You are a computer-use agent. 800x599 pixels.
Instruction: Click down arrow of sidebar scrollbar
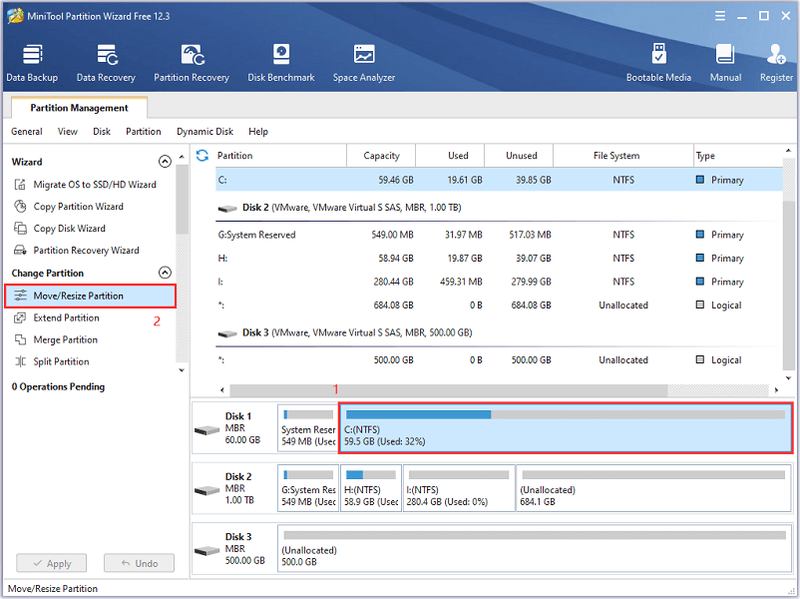(x=182, y=370)
